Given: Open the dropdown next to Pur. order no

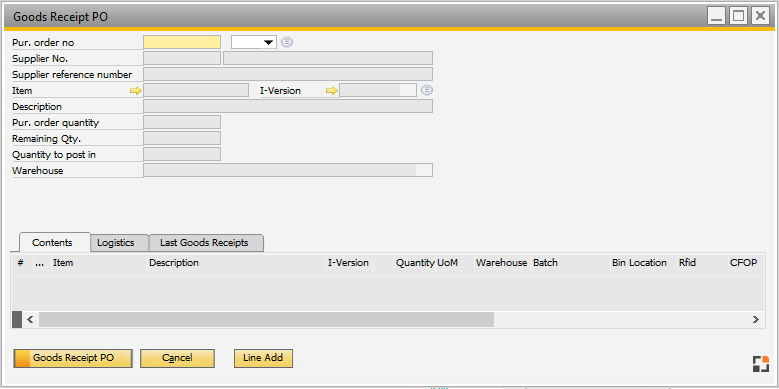Looking at the screenshot, I should (254, 42).
